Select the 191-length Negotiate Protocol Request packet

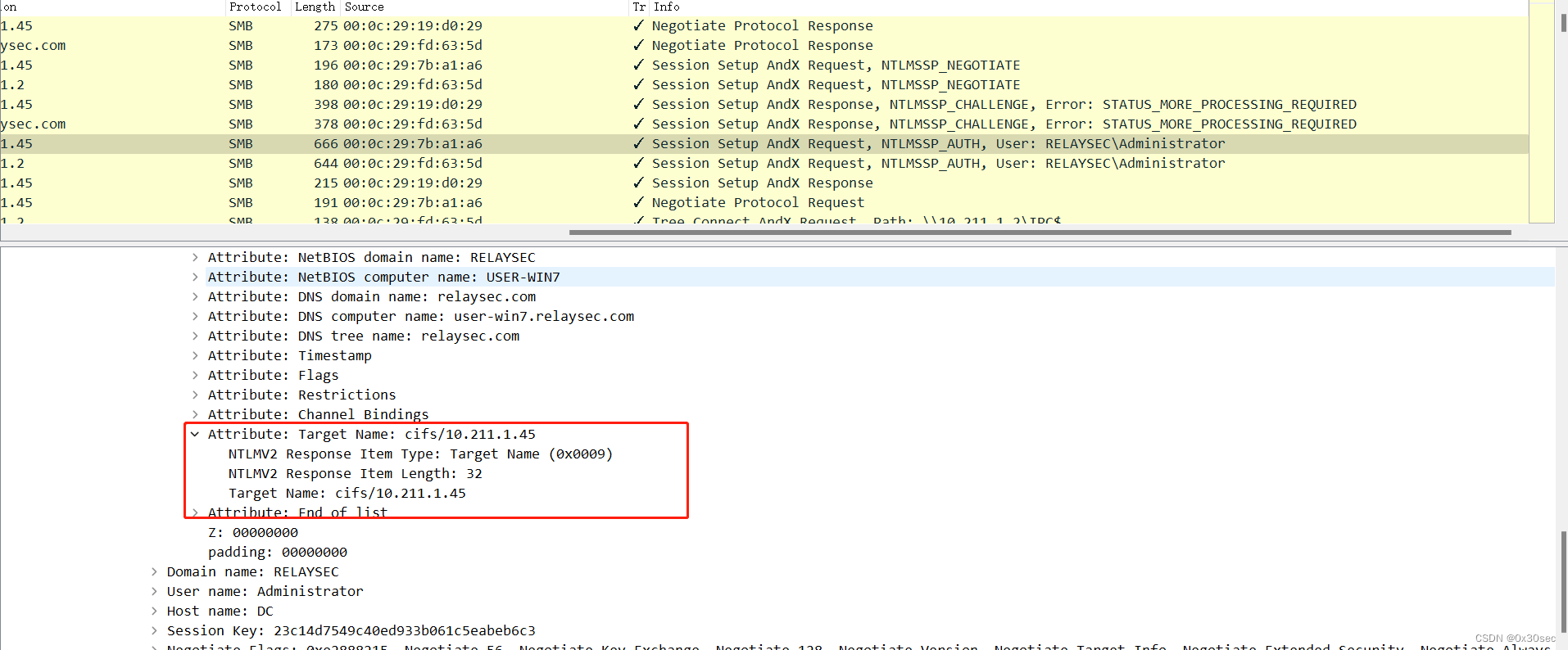pyautogui.click(x=764, y=203)
